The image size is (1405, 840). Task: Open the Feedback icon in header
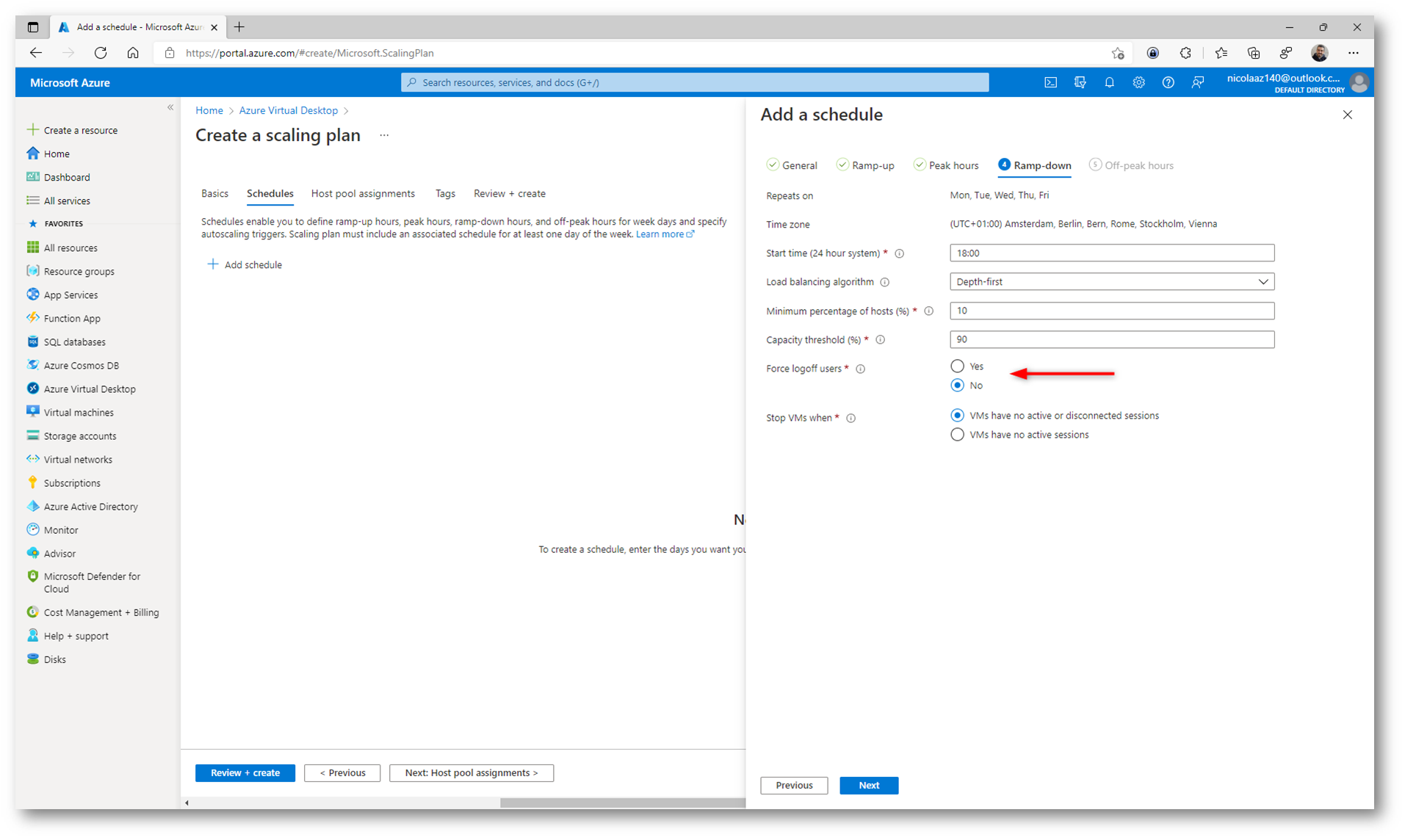(x=1198, y=82)
